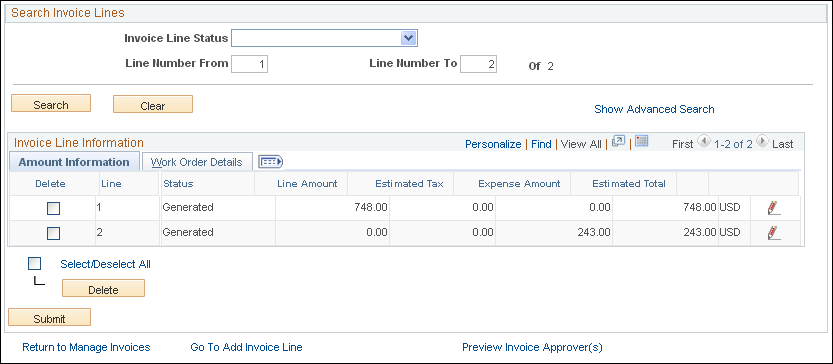This screenshot has height=364, width=833.
Task: Select Generated status in row 2
Action: click(x=188, y=232)
